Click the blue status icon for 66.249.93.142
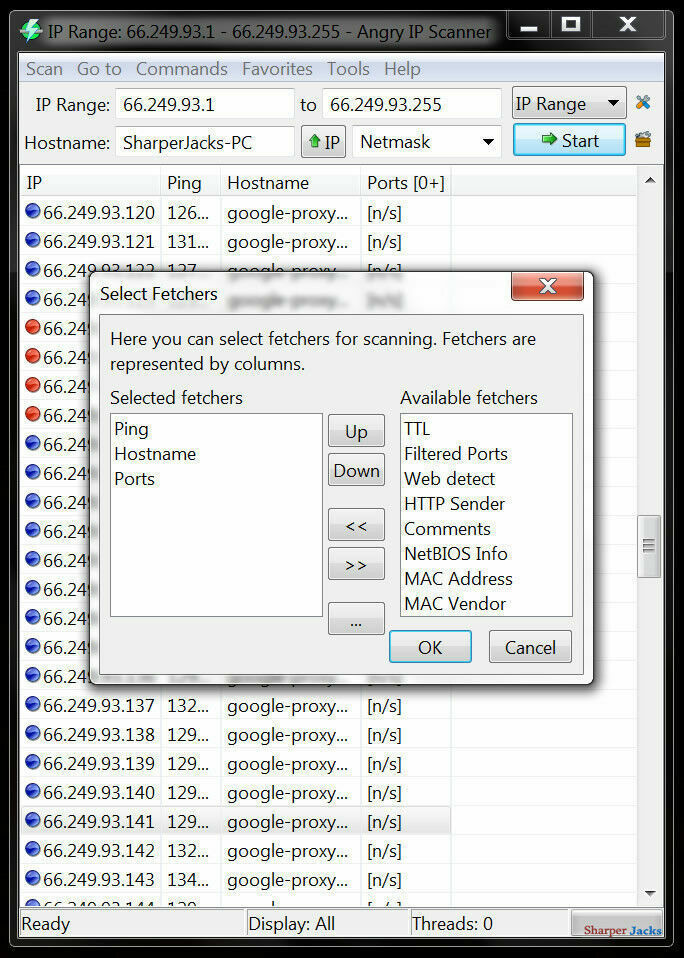 (32, 849)
